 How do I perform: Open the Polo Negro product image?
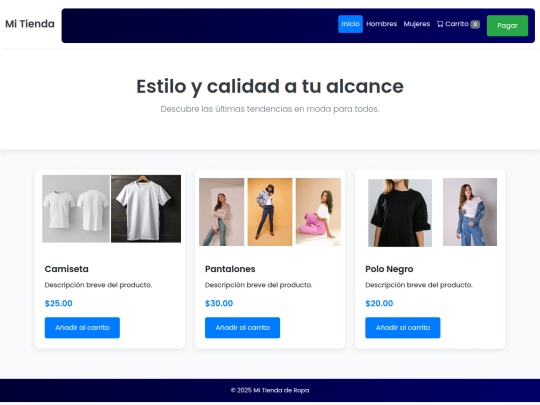(x=433, y=212)
